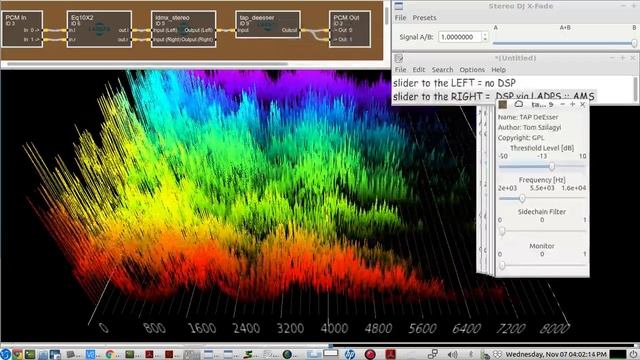The height and width of the screenshot is (360, 640).
Task: Open the Options menu in the Untitled editor
Action: pyautogui.click(x=472, y=70)
